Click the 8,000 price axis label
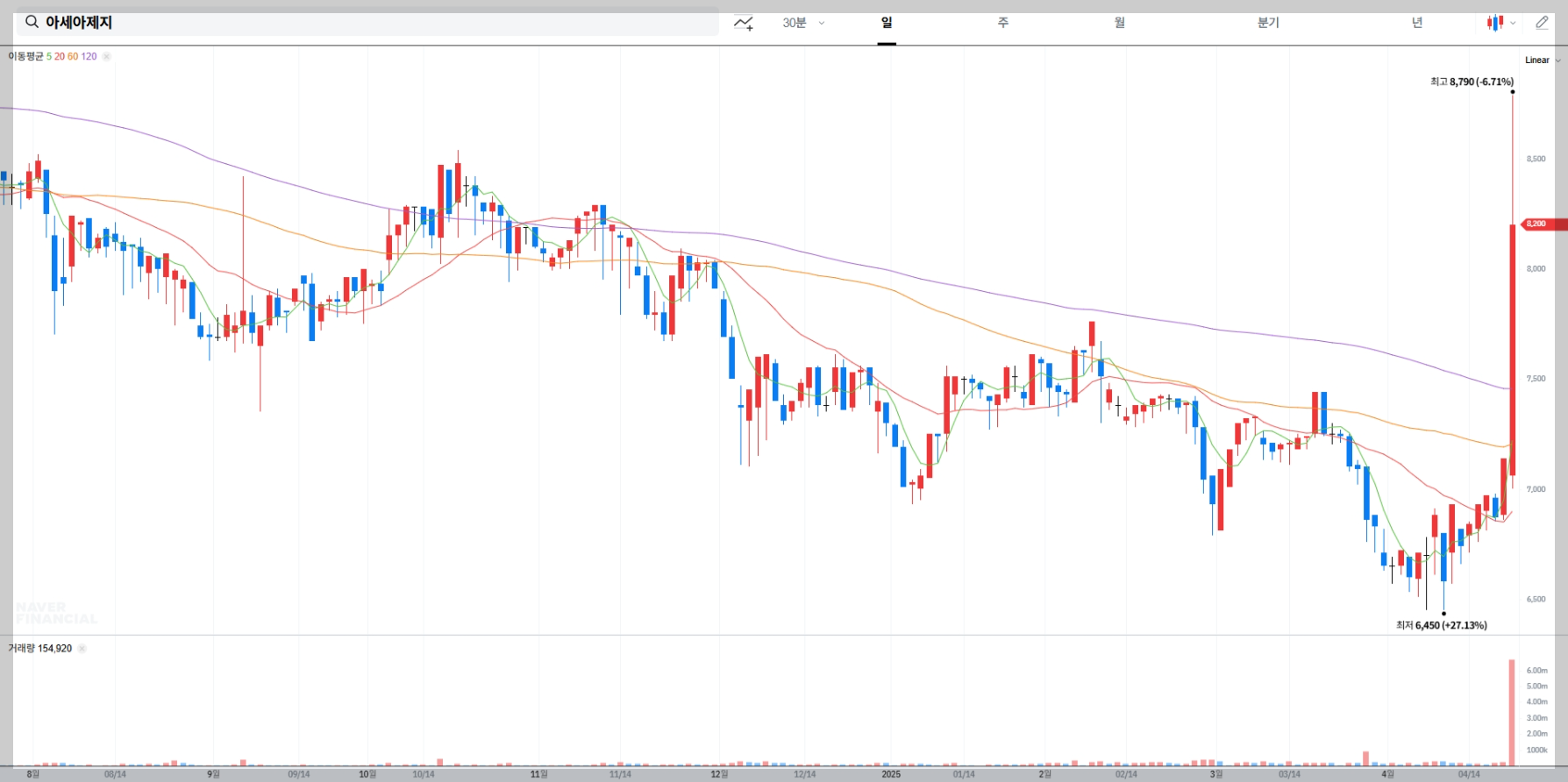Viewport: 1568px width, 782px height. (x=1536, y=269)
